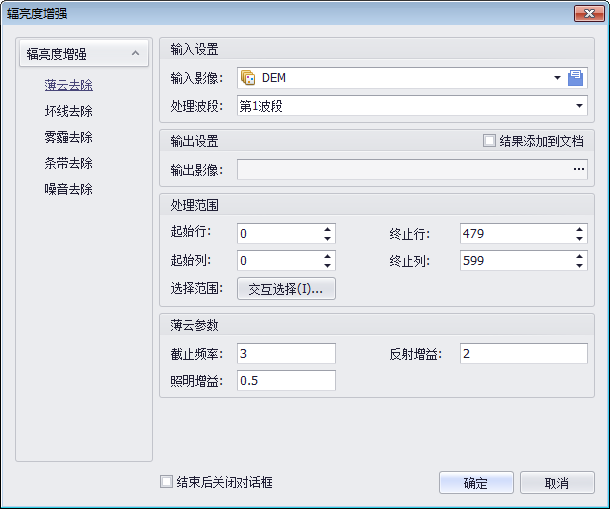Collapse the 辐亮度增强 sidebar group
610x509 pixels.
(133, 55)
